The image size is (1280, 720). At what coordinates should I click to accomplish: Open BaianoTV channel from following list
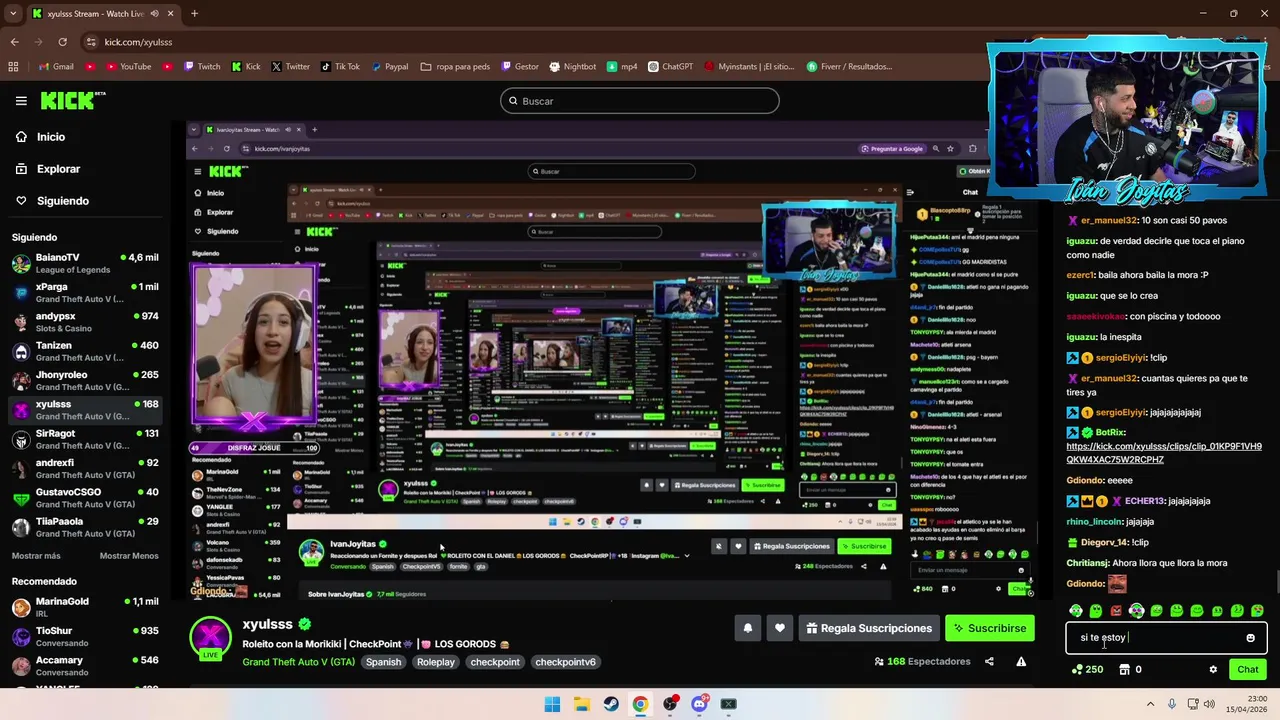(85, 264)
